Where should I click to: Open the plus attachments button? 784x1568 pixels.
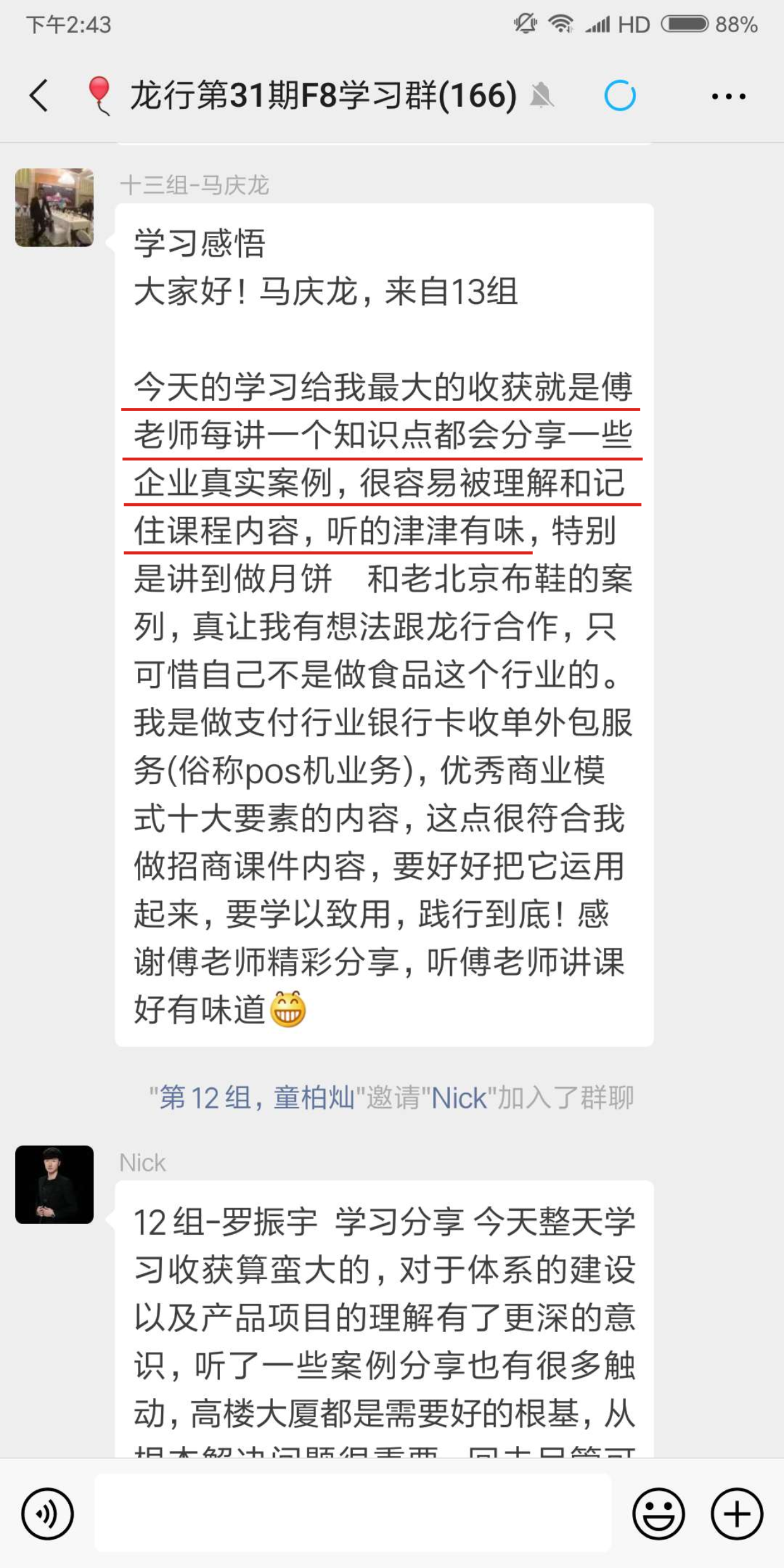[737, 1514]
